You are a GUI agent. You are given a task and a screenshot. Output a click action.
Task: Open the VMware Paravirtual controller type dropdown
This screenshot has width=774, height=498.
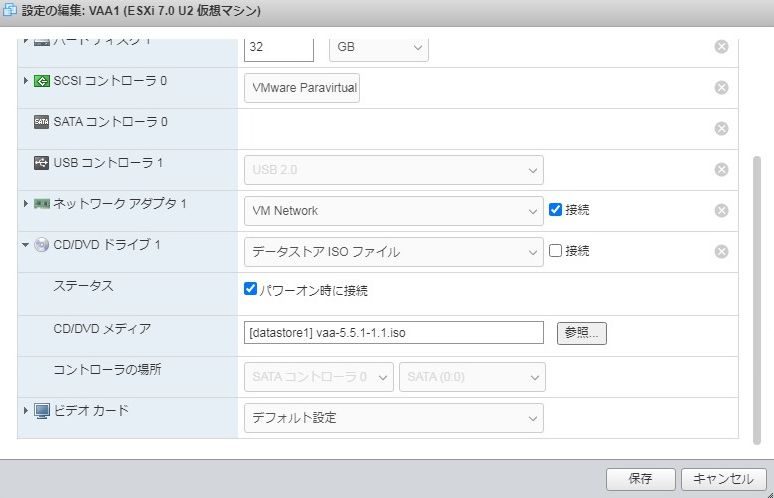tap(302, 88)
